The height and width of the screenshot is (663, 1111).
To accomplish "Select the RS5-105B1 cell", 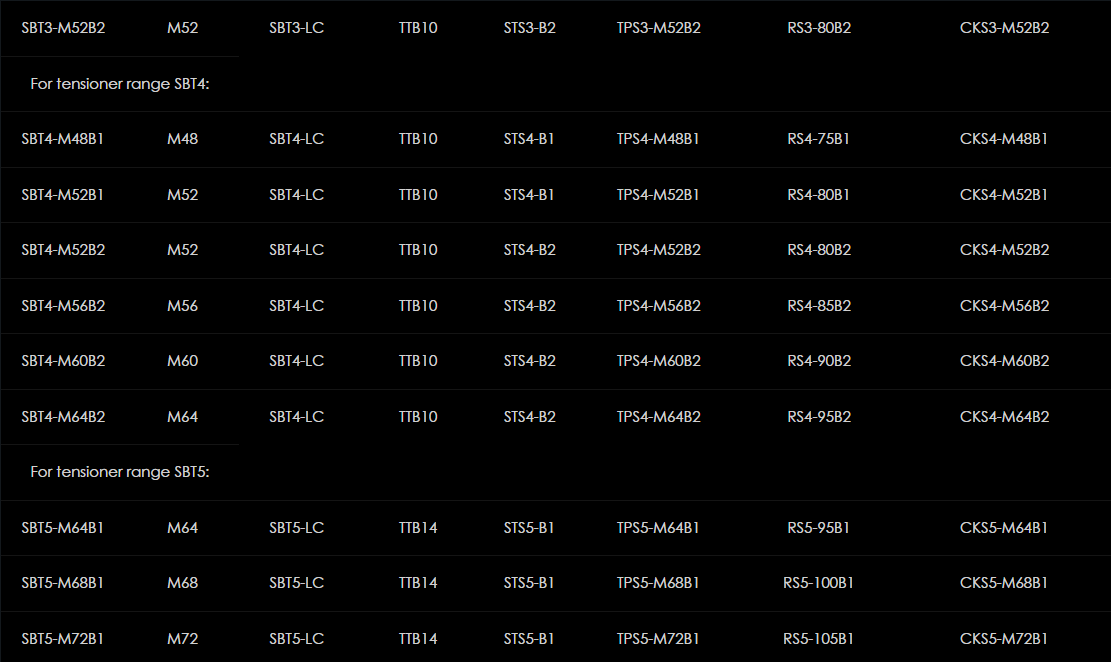I will coord(818,639).
